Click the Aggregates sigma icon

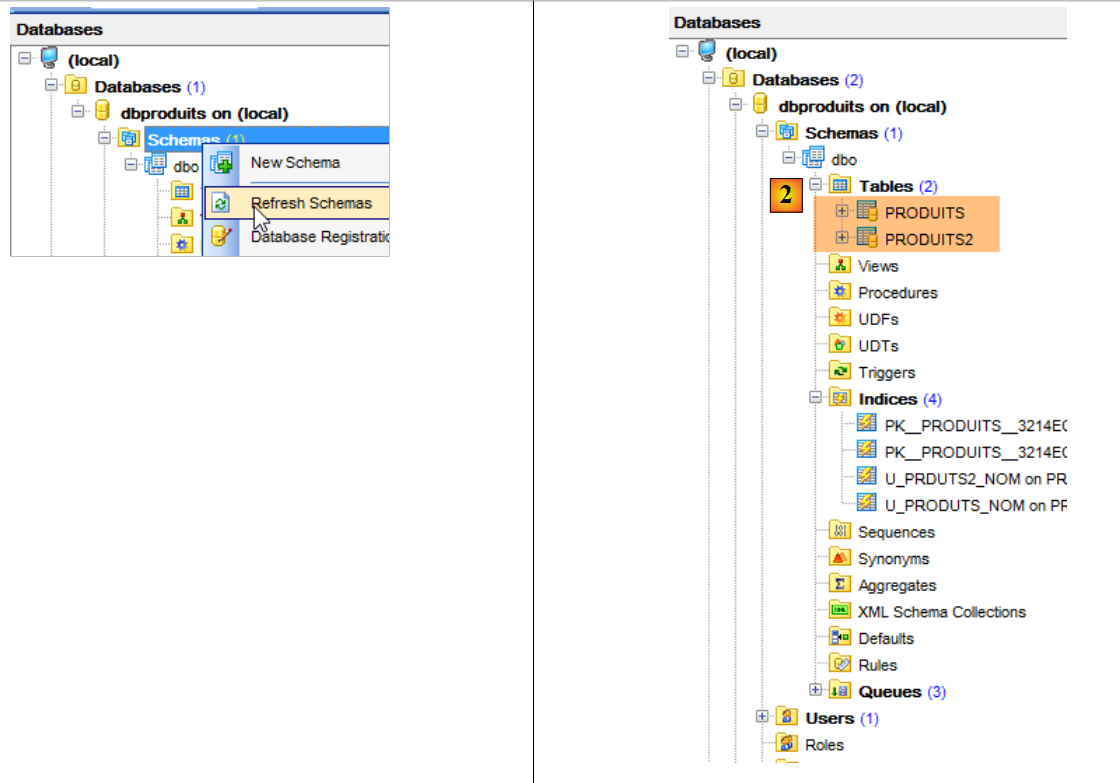coord(840,585)
